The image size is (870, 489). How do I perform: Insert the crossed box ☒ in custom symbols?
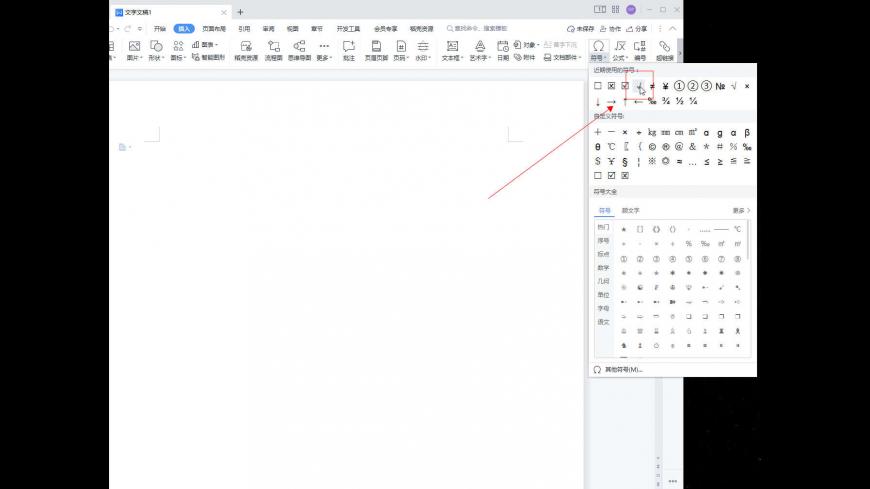tap(625, 175)
